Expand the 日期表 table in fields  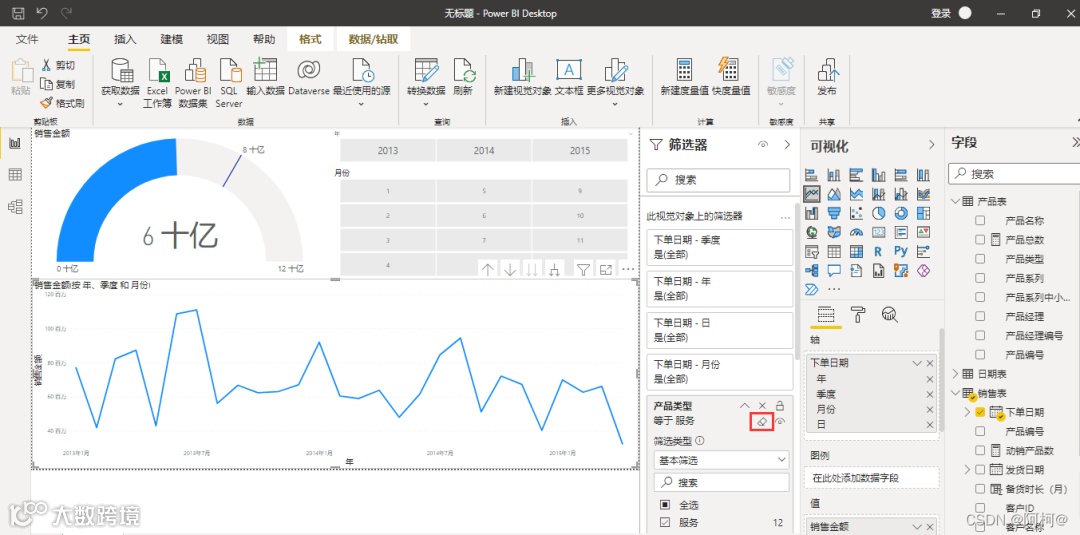955,374
